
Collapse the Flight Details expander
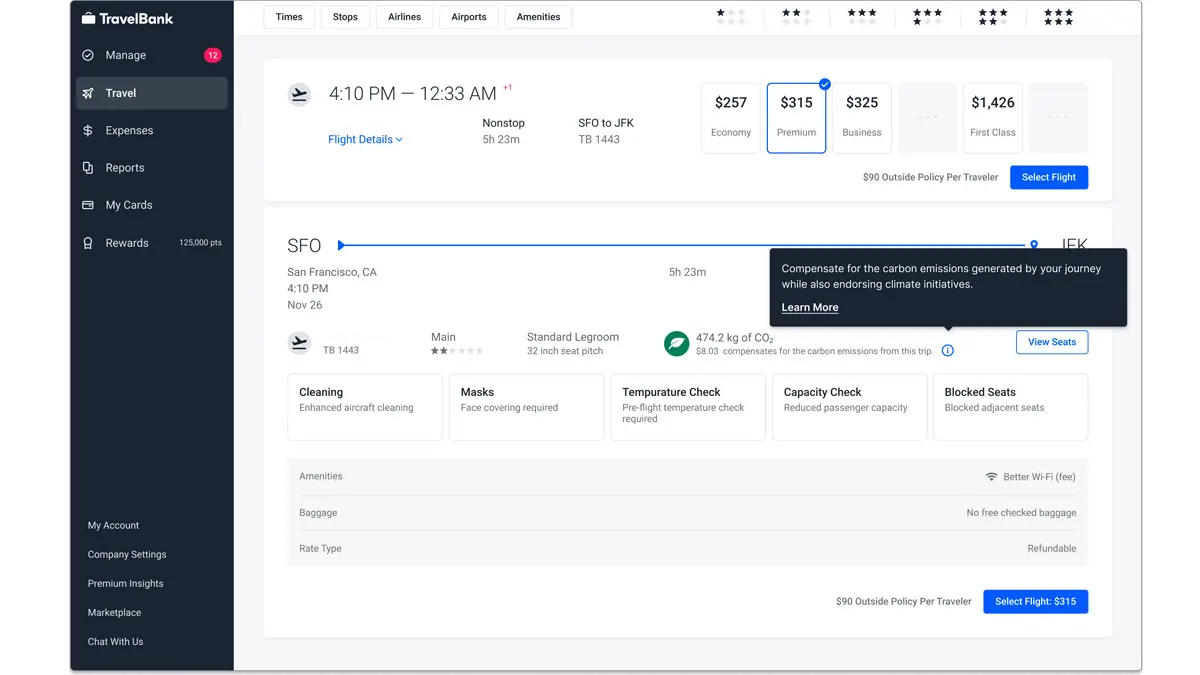[365, 140]
